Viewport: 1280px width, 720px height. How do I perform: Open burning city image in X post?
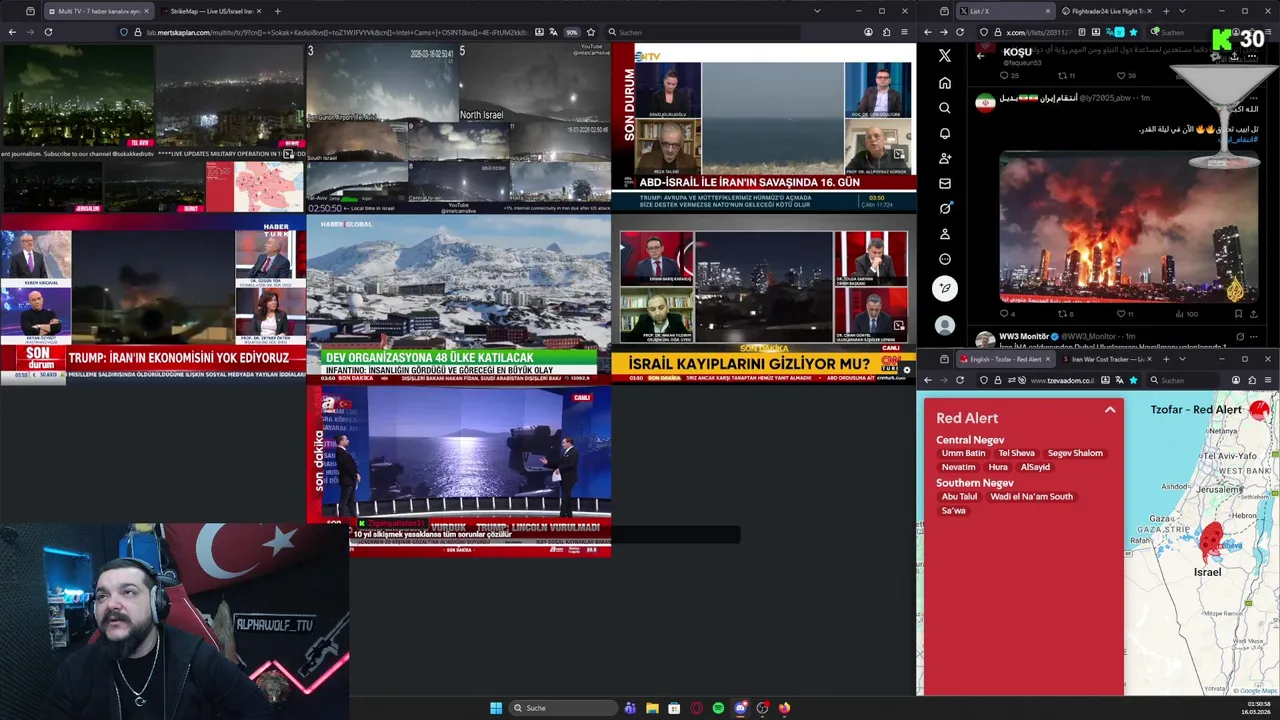pos(1129,227)
